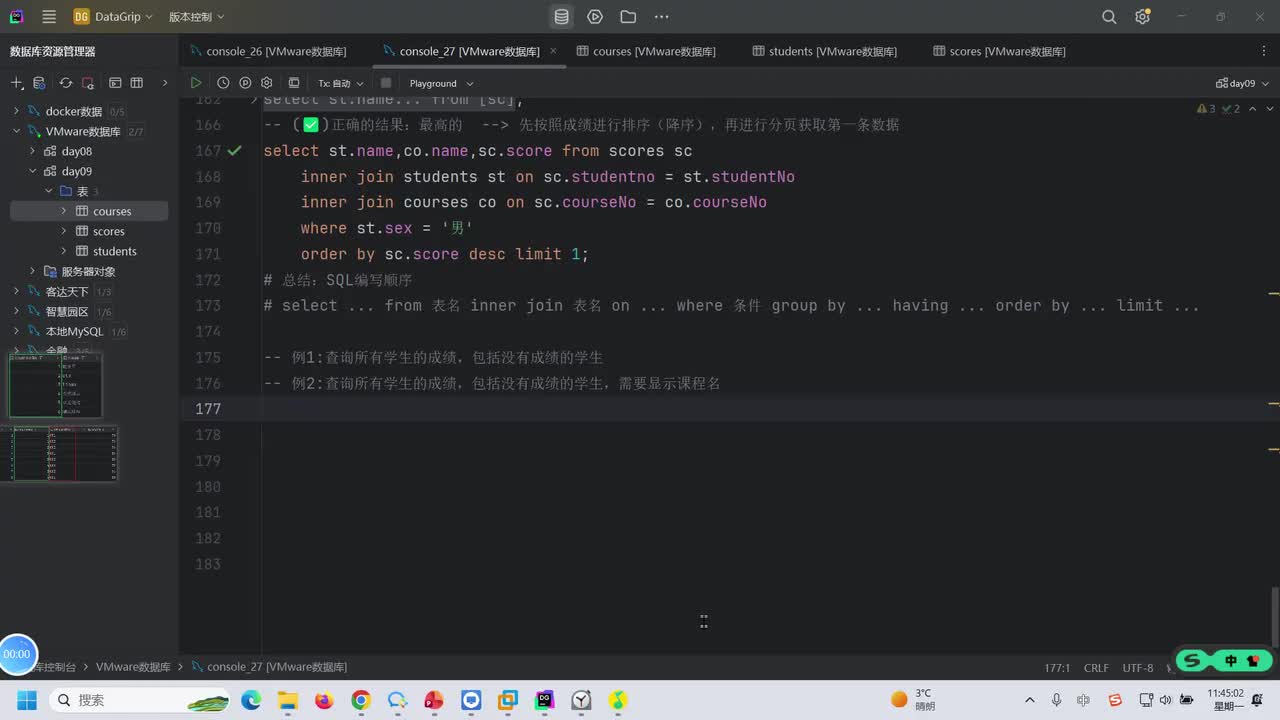This screenshot has height=720, width=1280.
Task: Collapse the 表 tables folder
Action: coord(49,191)
